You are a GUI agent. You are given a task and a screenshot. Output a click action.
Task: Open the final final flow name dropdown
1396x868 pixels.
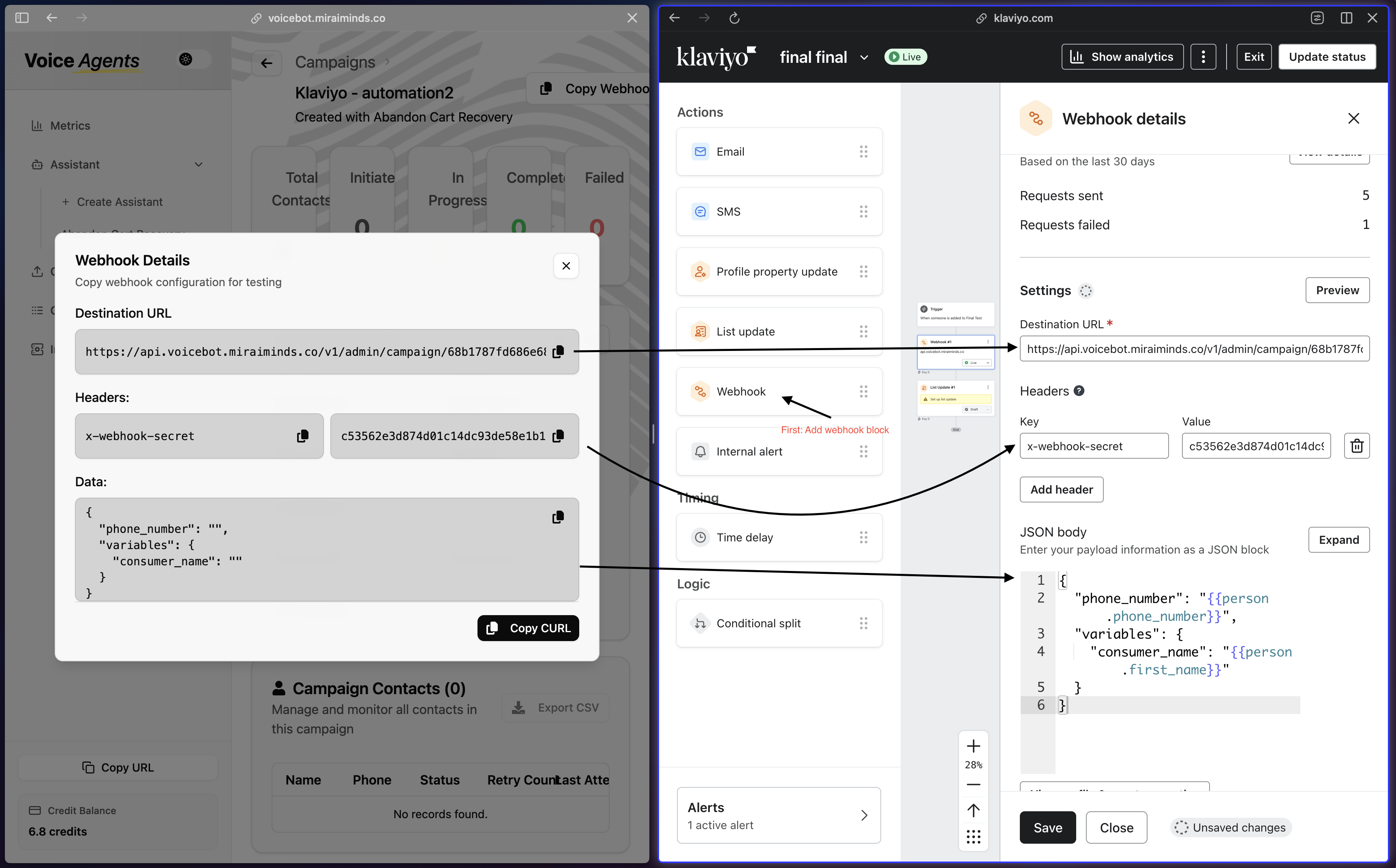click(865, 58)
